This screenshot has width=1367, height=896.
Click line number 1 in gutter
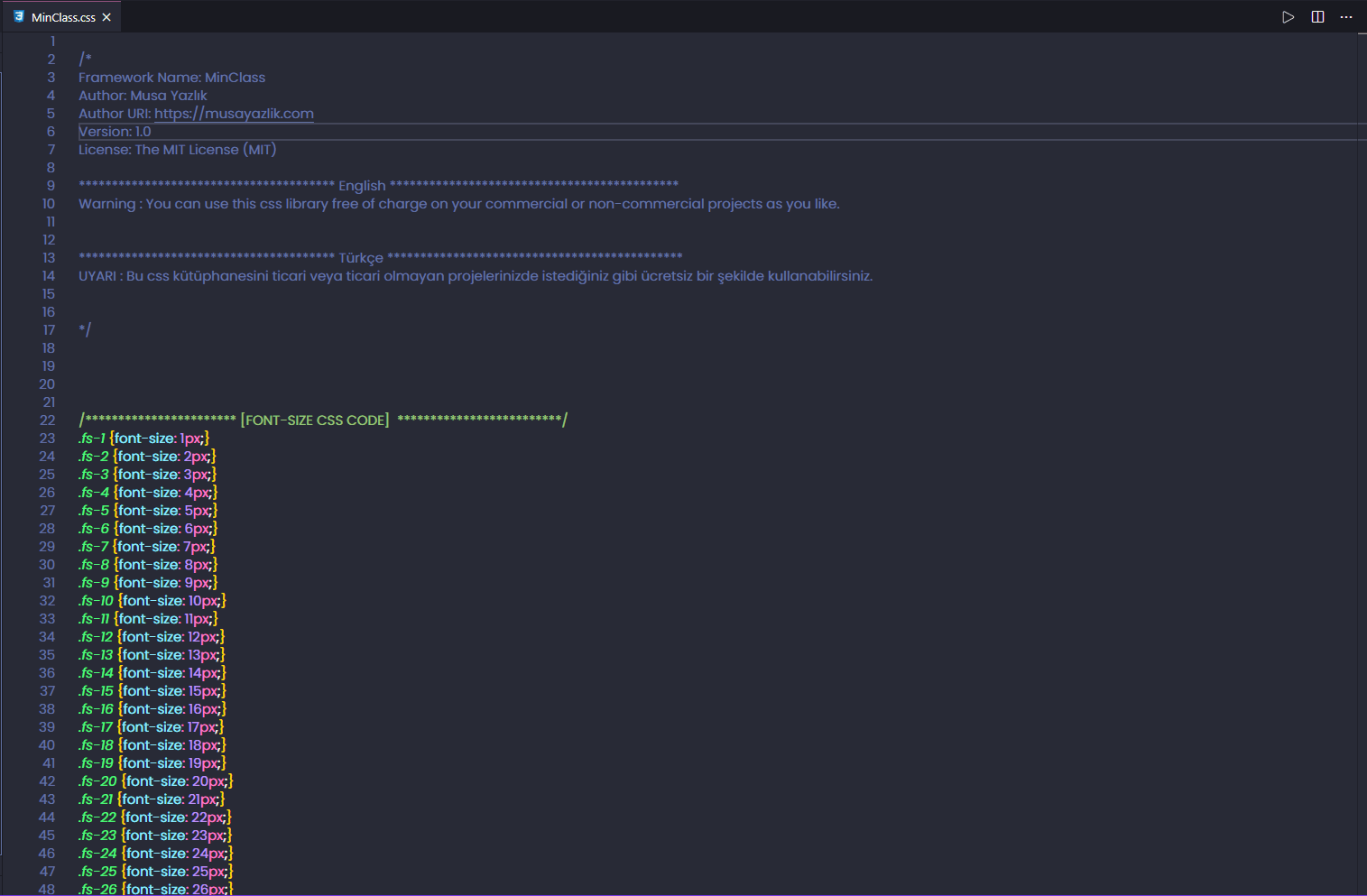[52, 42]
